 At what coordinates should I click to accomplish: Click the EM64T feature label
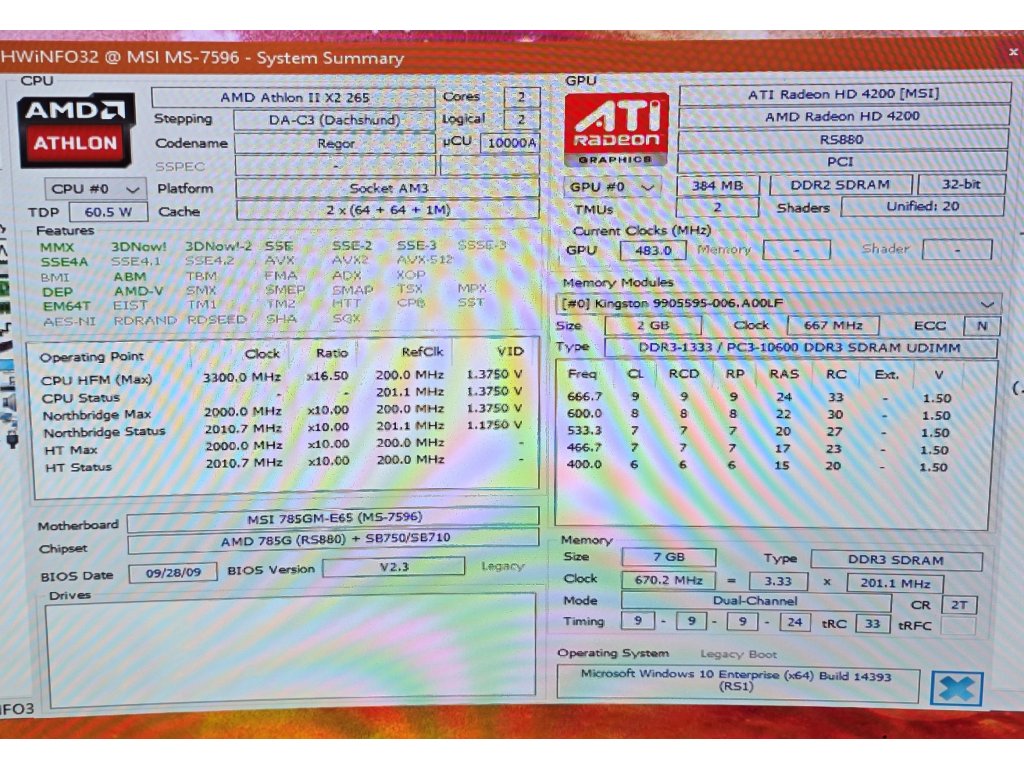(67, 306)
